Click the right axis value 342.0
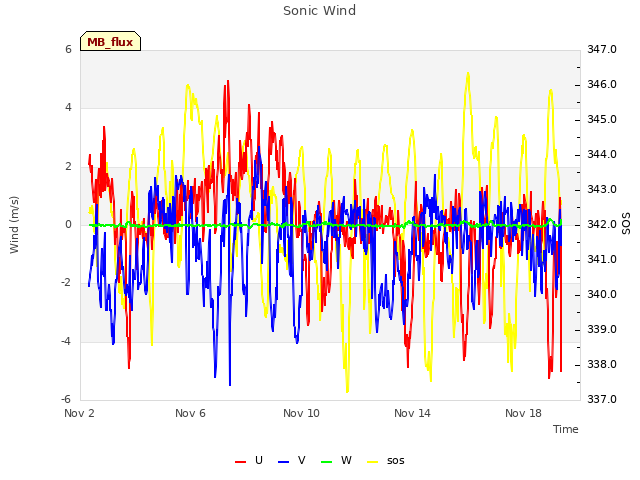 coord(602,224)
